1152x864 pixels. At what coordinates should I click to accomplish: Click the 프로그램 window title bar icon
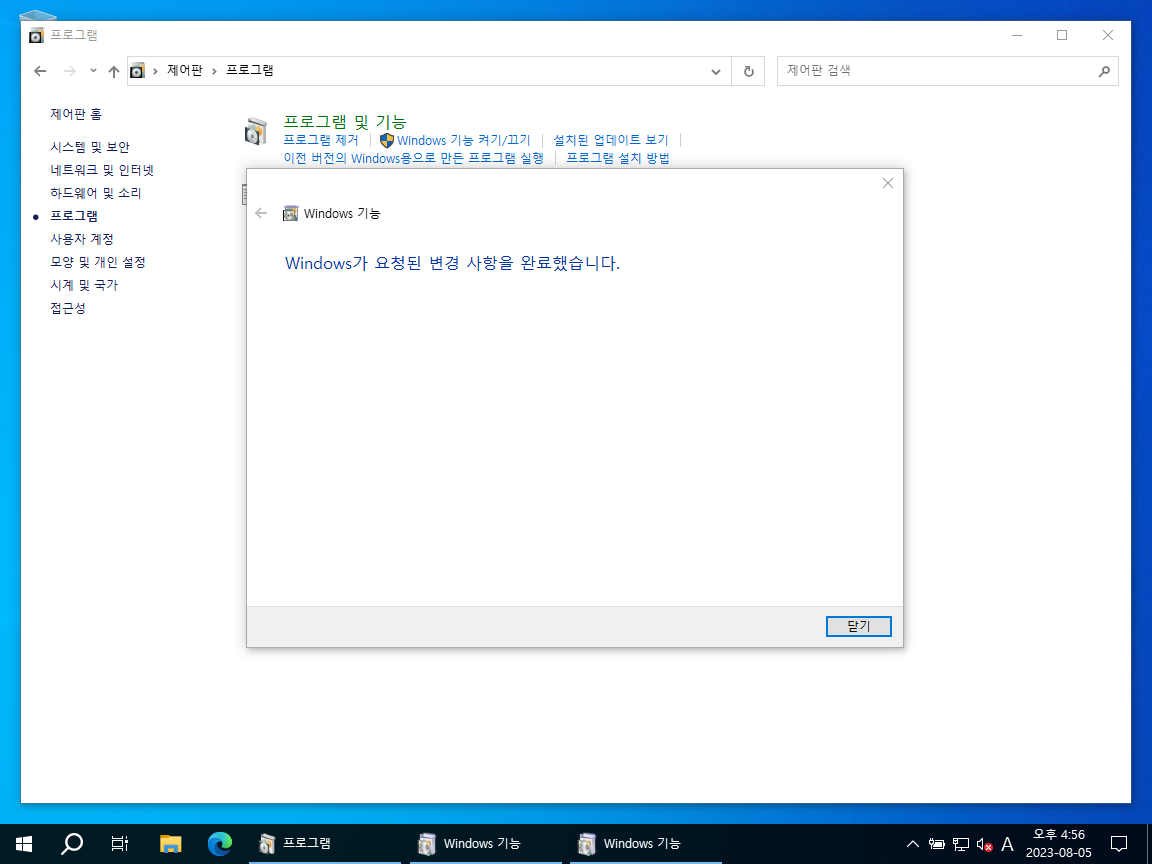pyautogui.click(x=36, y=35)
